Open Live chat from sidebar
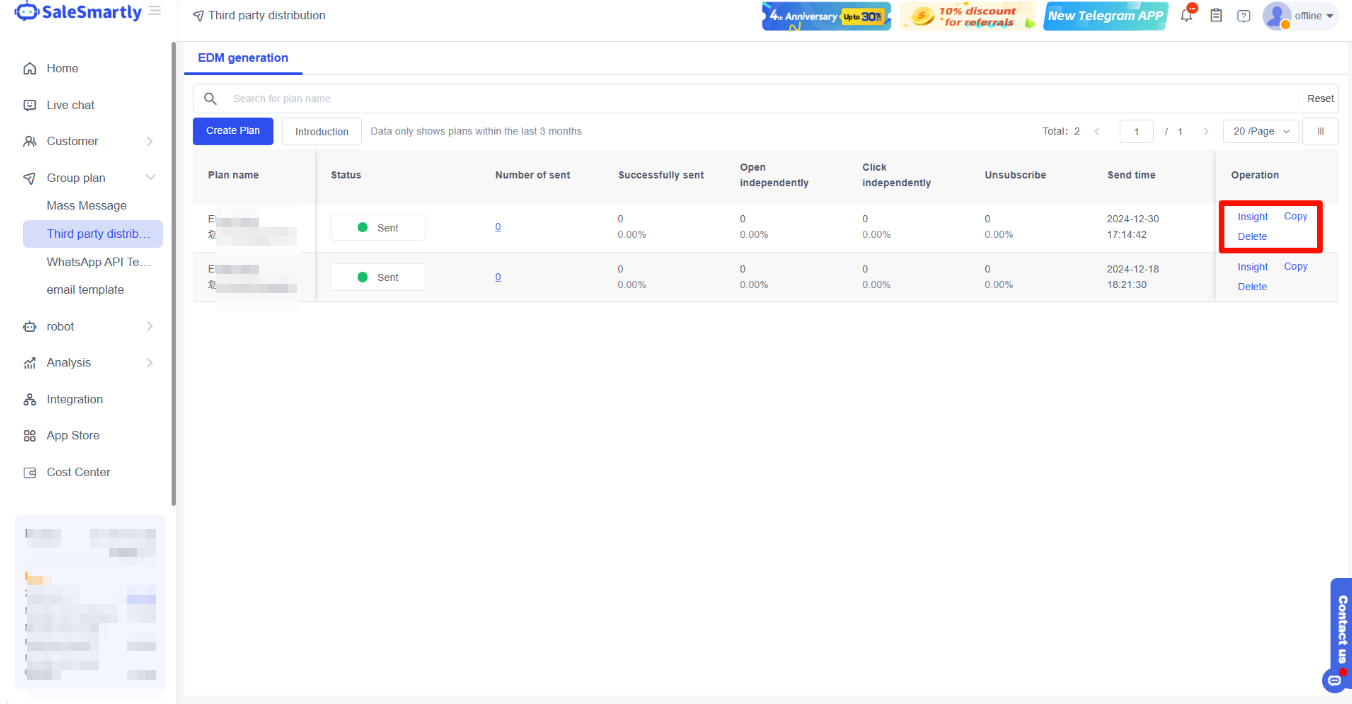Viewport: 1352px width, 704px height. coord(70,105)
